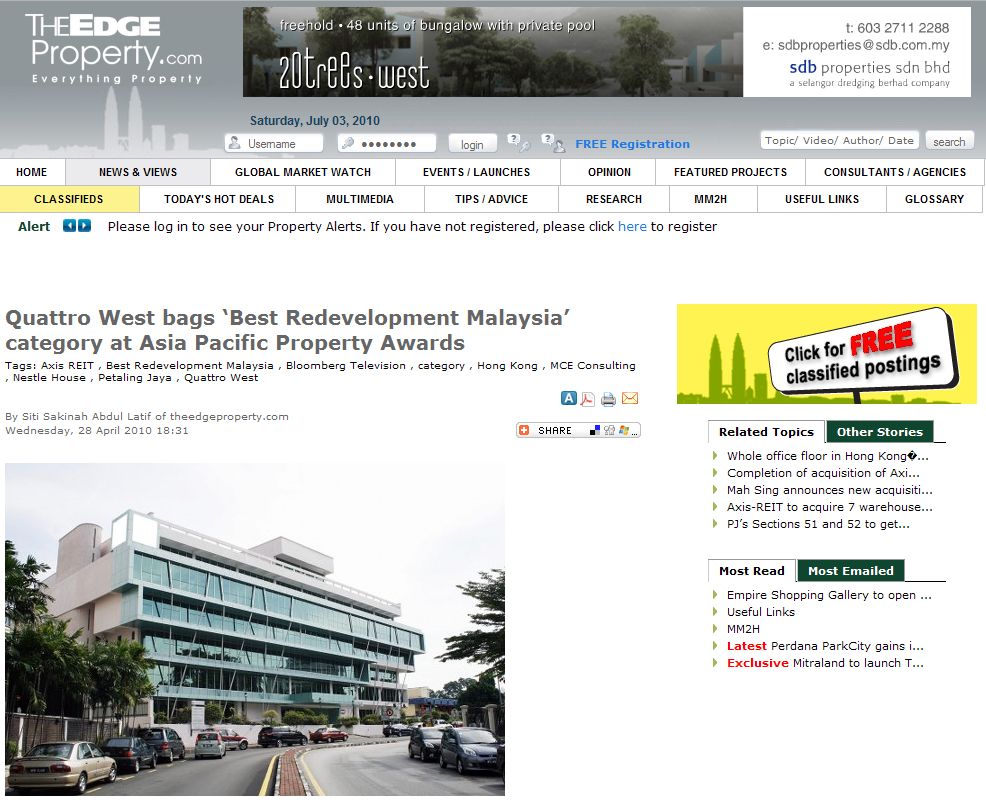986x803 pixels.
Task: Open 'Completion of acquisition of Axi...' story
Action: (823, 473)
